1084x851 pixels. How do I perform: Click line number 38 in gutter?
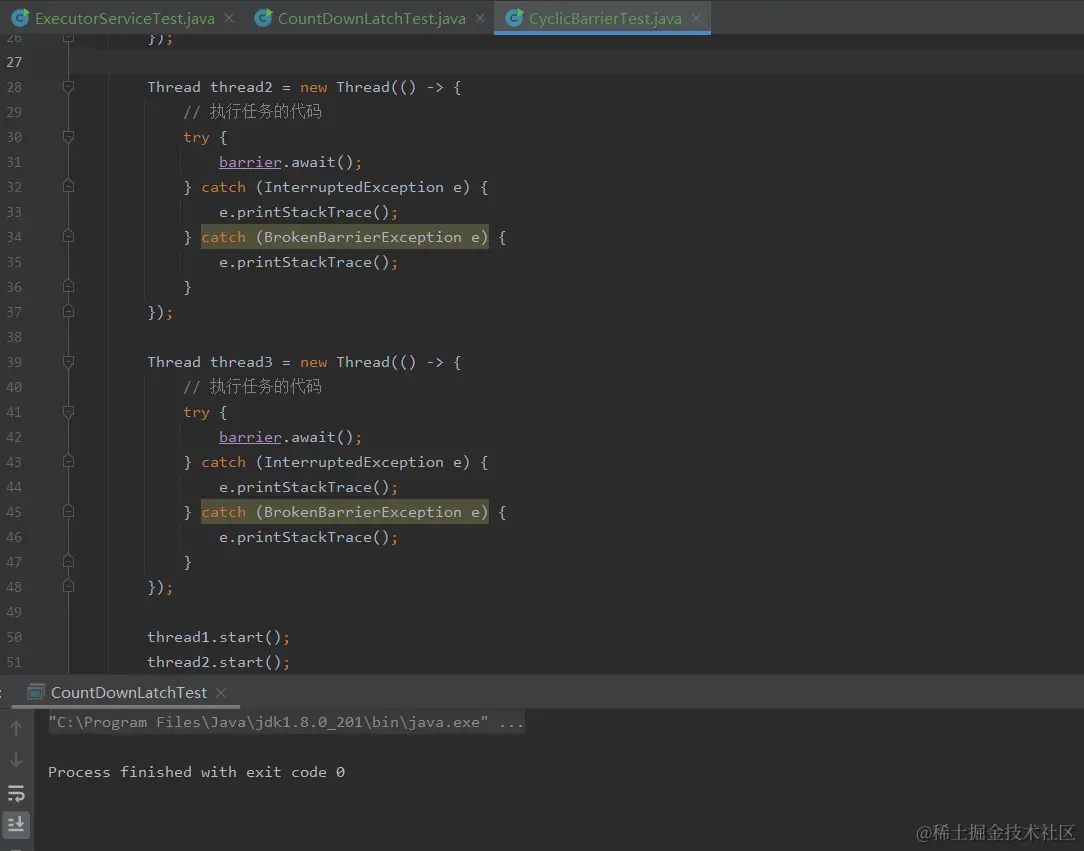tap(14, 337)
